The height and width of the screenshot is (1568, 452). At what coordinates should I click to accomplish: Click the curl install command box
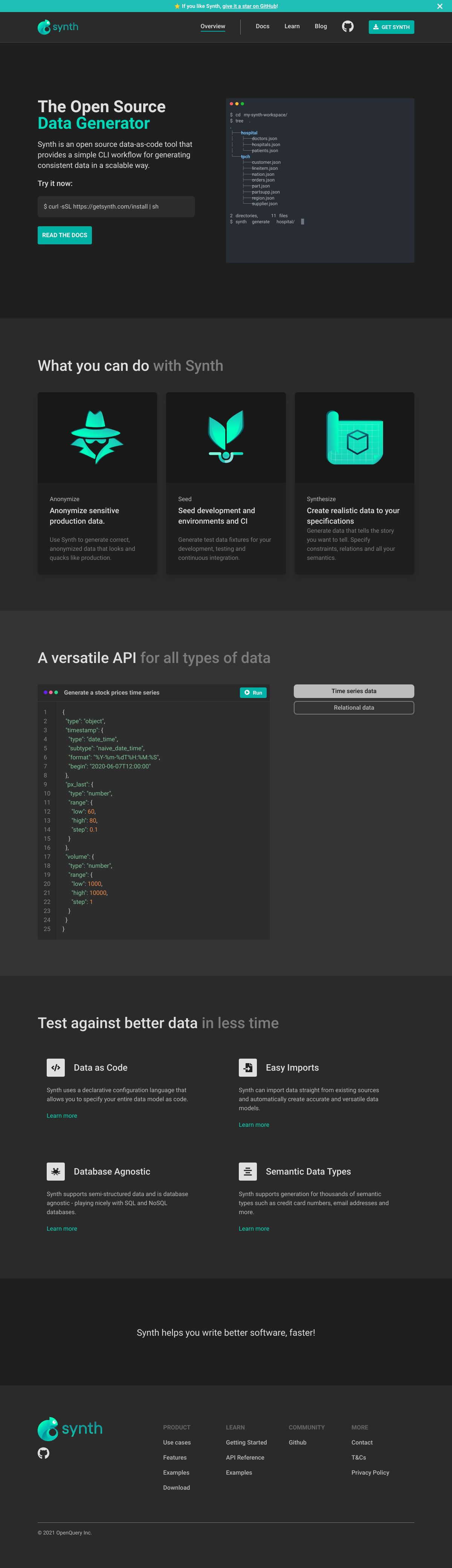116,206
